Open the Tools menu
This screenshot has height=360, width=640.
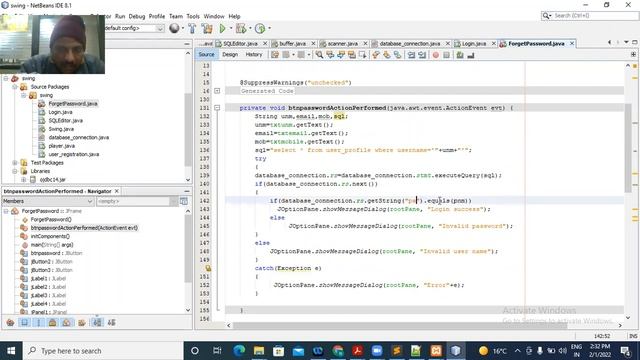coord(193,16)
